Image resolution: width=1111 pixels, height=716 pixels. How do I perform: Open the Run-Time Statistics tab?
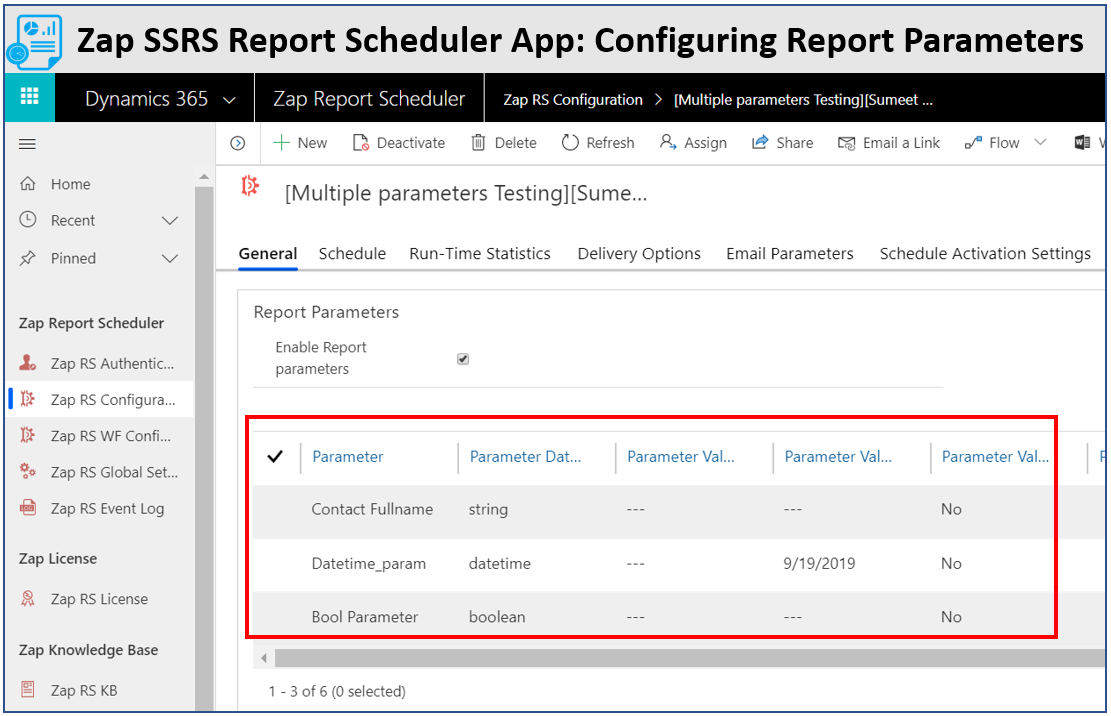[x=480, y=254]
